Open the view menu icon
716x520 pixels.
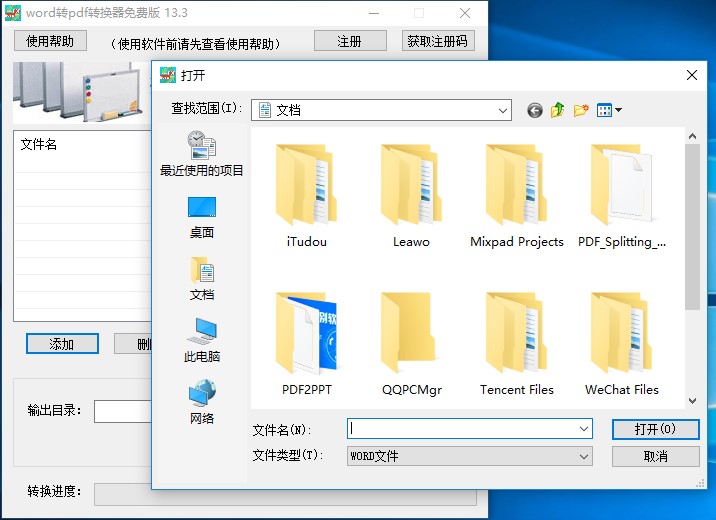pos(609,110)
